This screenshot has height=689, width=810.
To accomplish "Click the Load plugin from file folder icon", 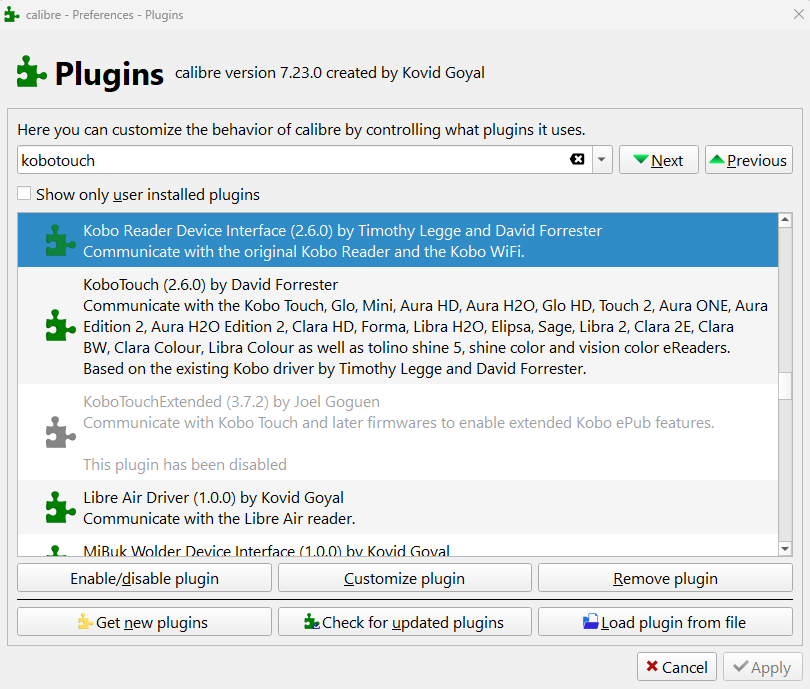I will [x=591, y=622].
